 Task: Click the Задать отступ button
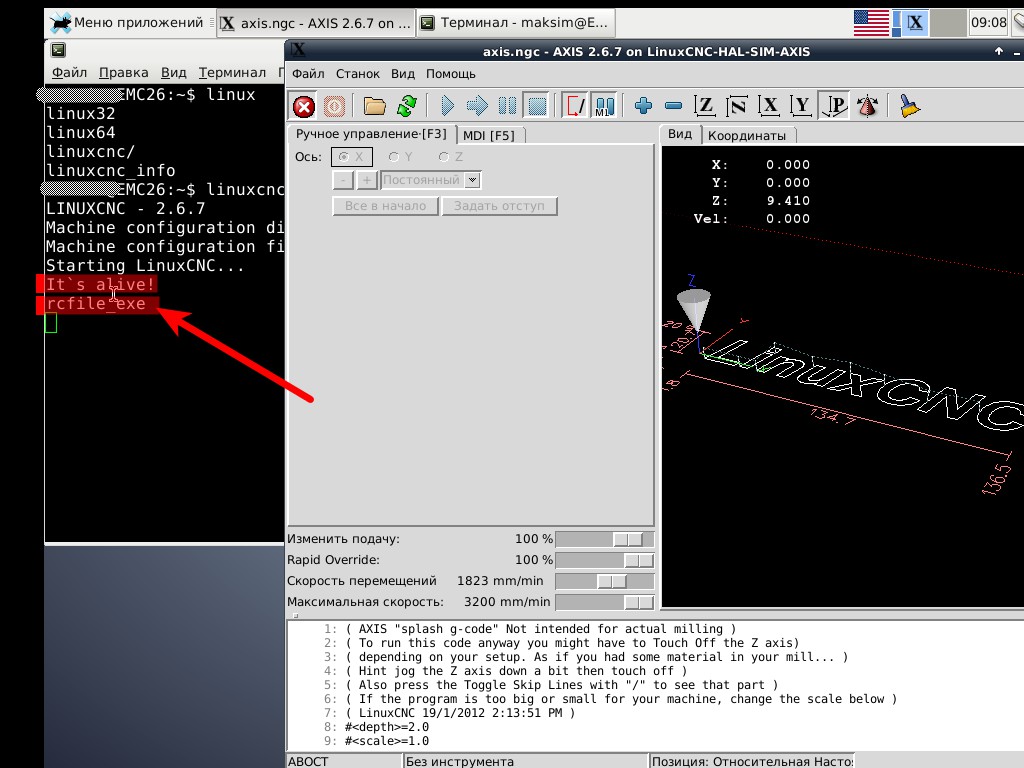500,206
